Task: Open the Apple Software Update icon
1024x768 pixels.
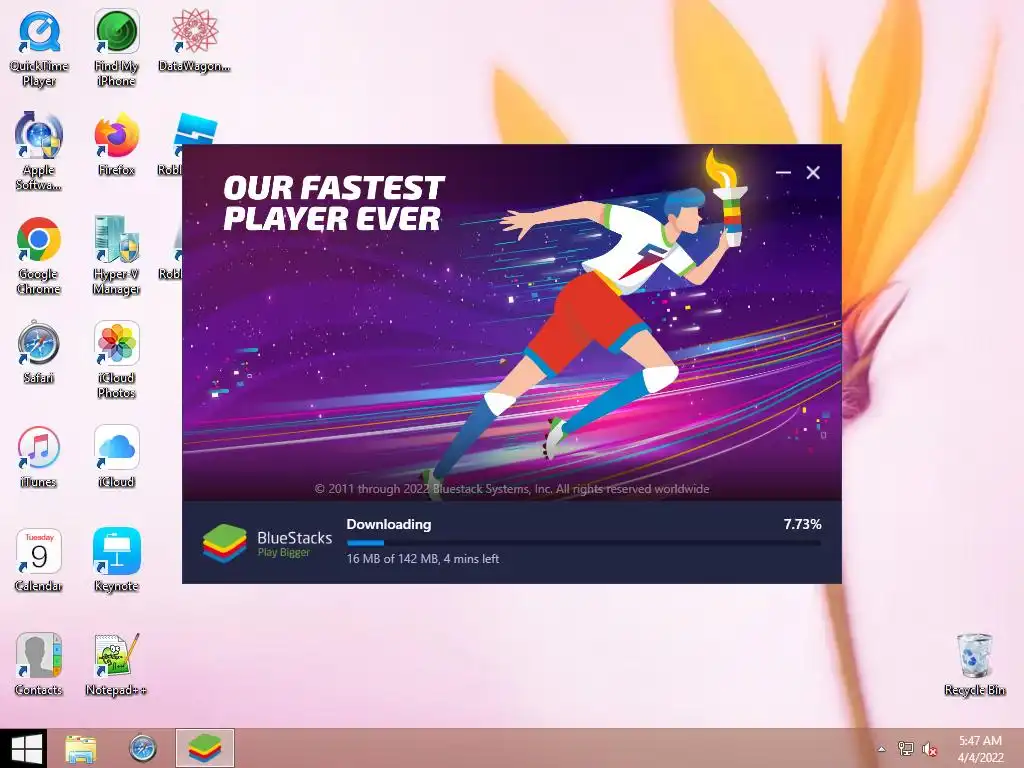Action: 39,152
